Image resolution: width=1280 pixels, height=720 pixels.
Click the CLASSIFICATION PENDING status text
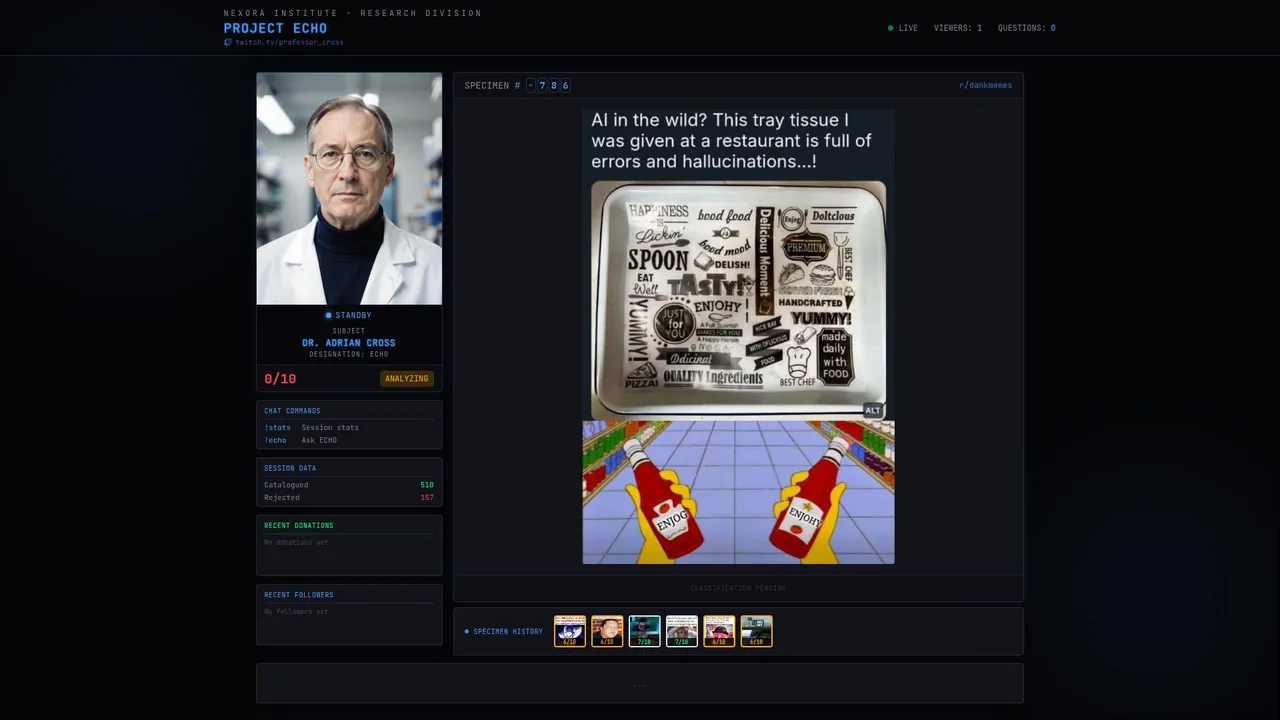[738, 588]
